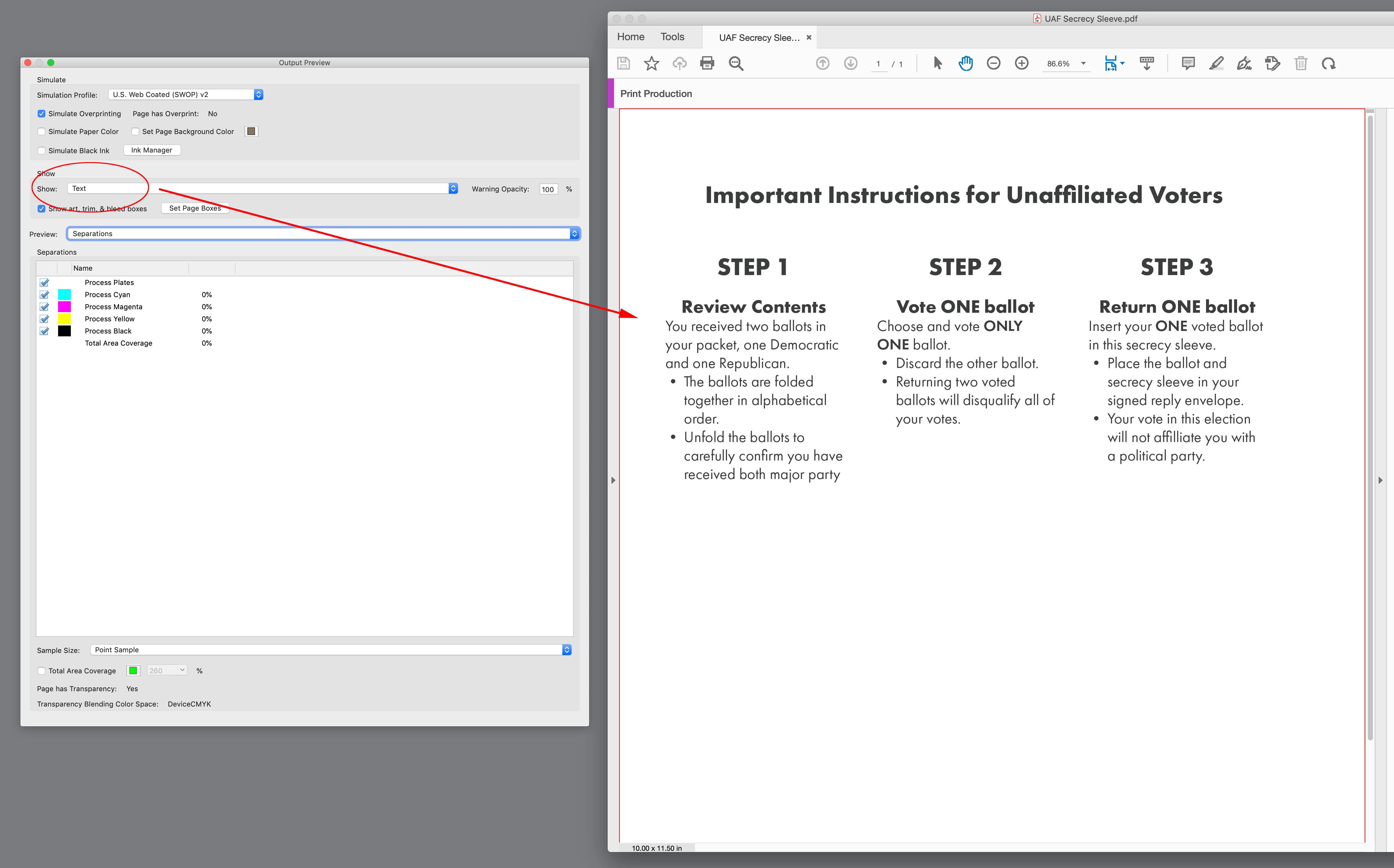The width and height of the screenshot is (1394, 868).
Task: Open the Simulation Profile dropdown
Action: click(185, 95)
